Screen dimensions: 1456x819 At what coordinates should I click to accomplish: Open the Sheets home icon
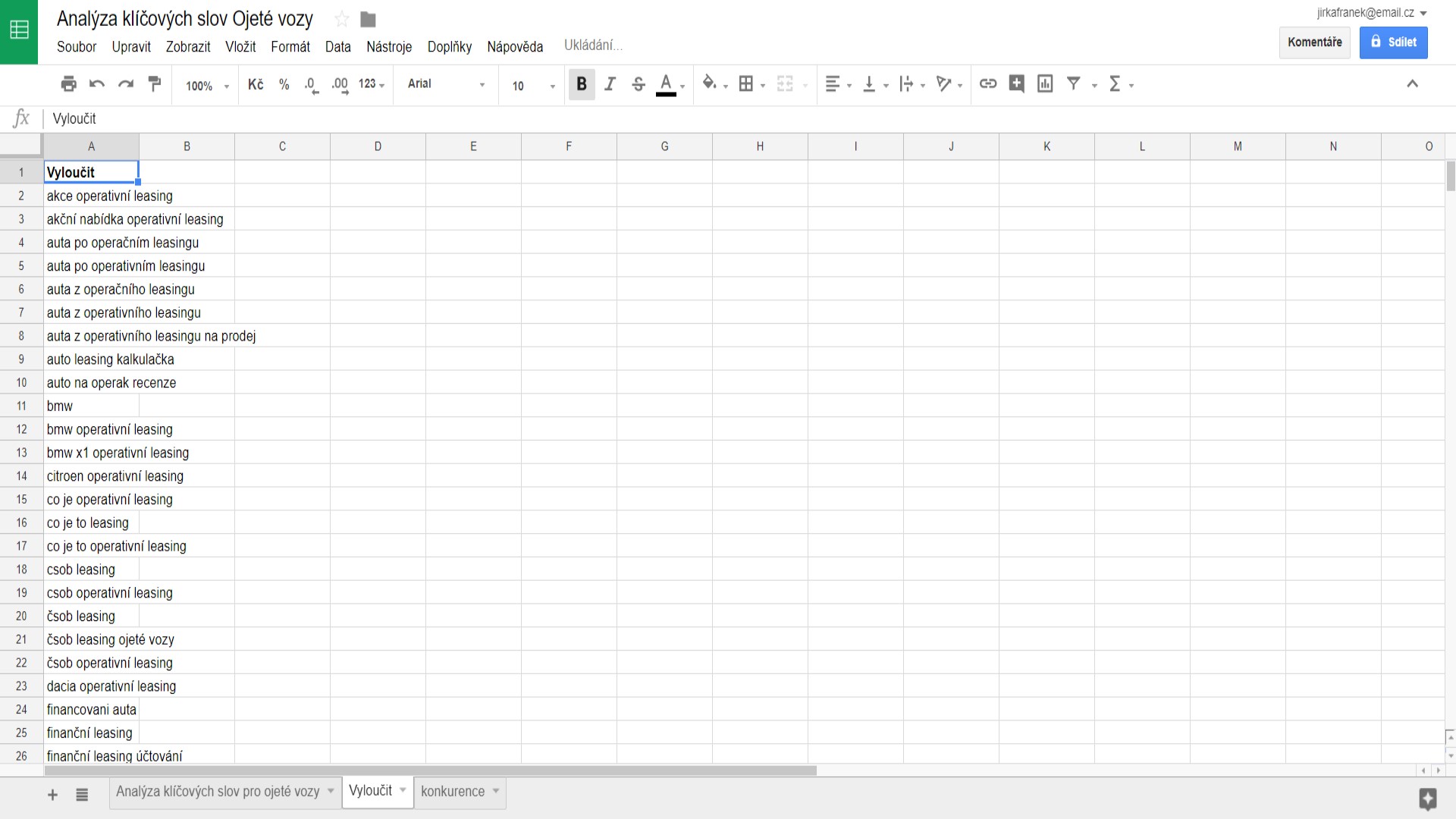click(19, 32)
